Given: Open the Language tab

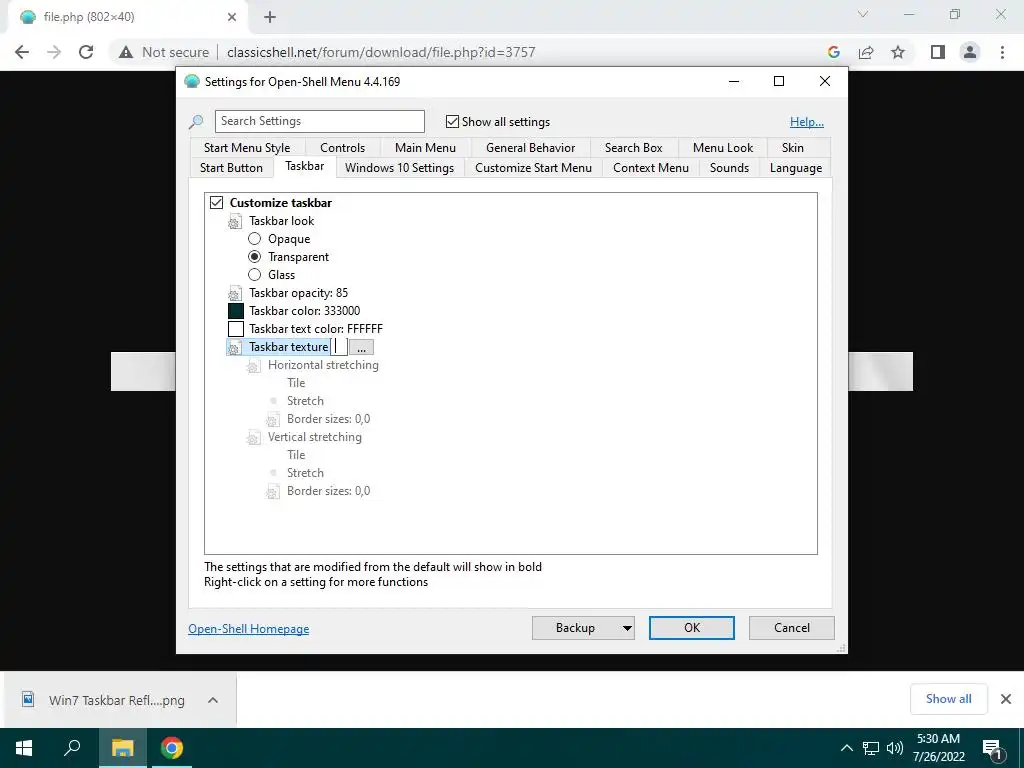Looking at the screenshot, I should [795, 168].
